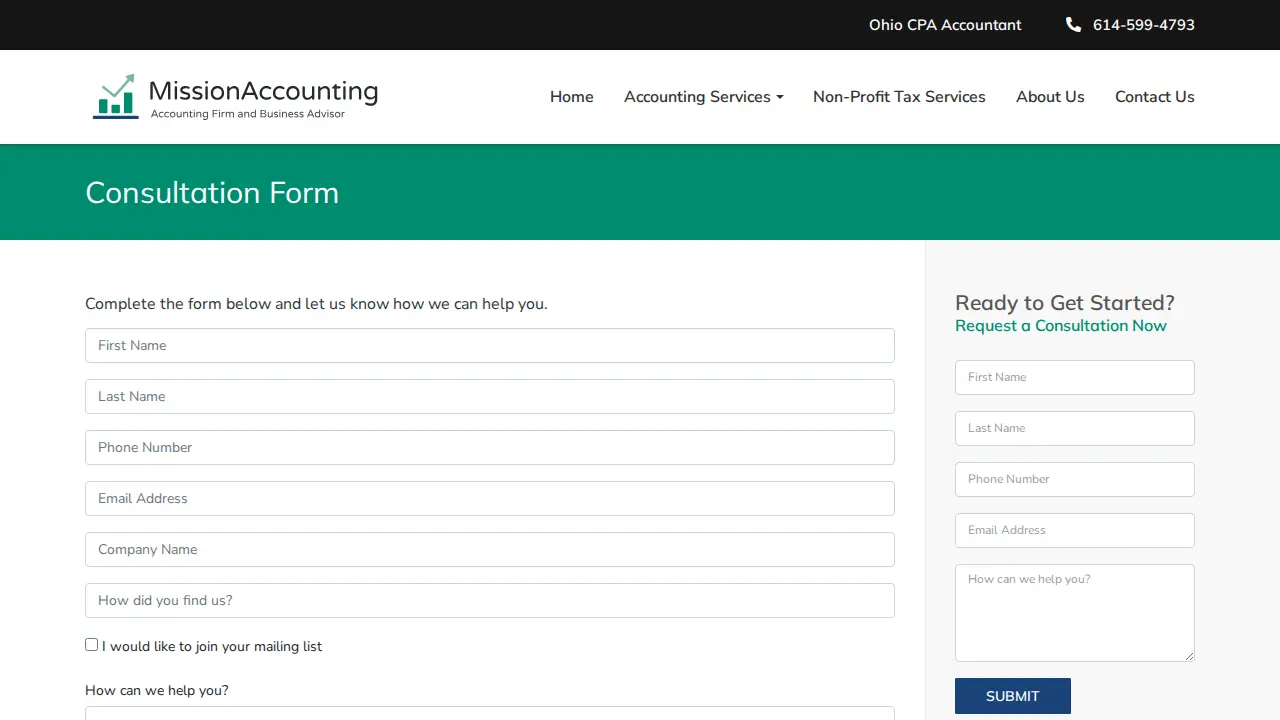Click the Company Name input field
Screen dimensions: 1280x720
click(x=490, y=549)
